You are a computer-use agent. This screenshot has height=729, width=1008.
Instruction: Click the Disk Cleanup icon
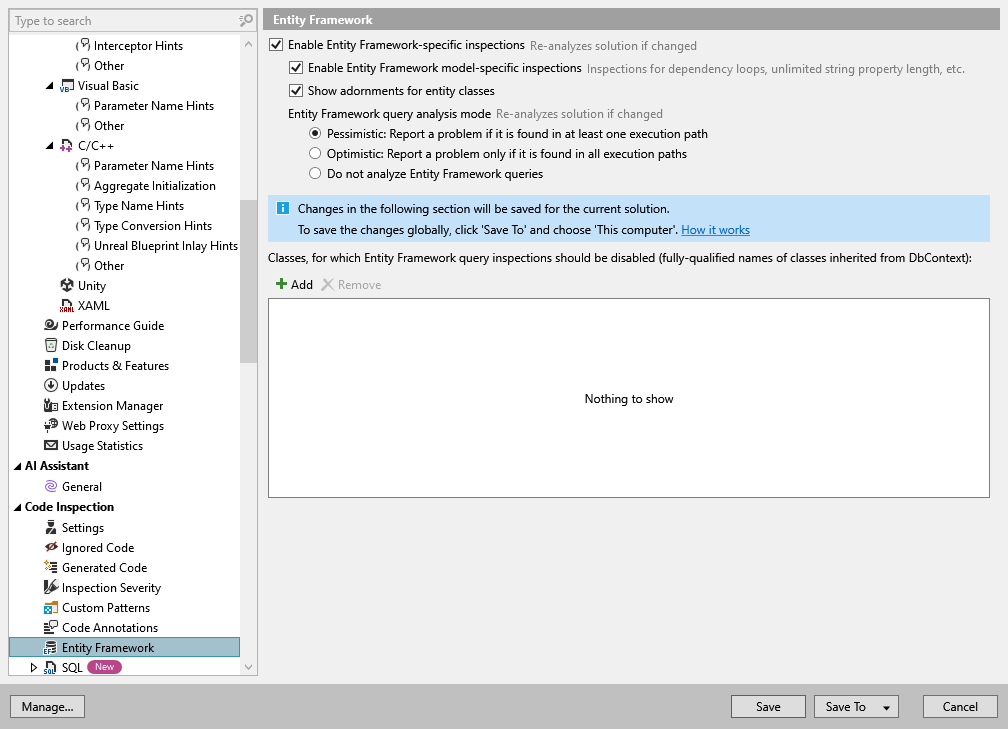50,345
